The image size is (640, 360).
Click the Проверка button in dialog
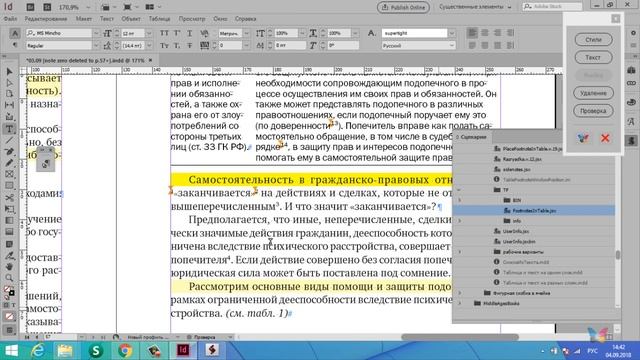593,111
